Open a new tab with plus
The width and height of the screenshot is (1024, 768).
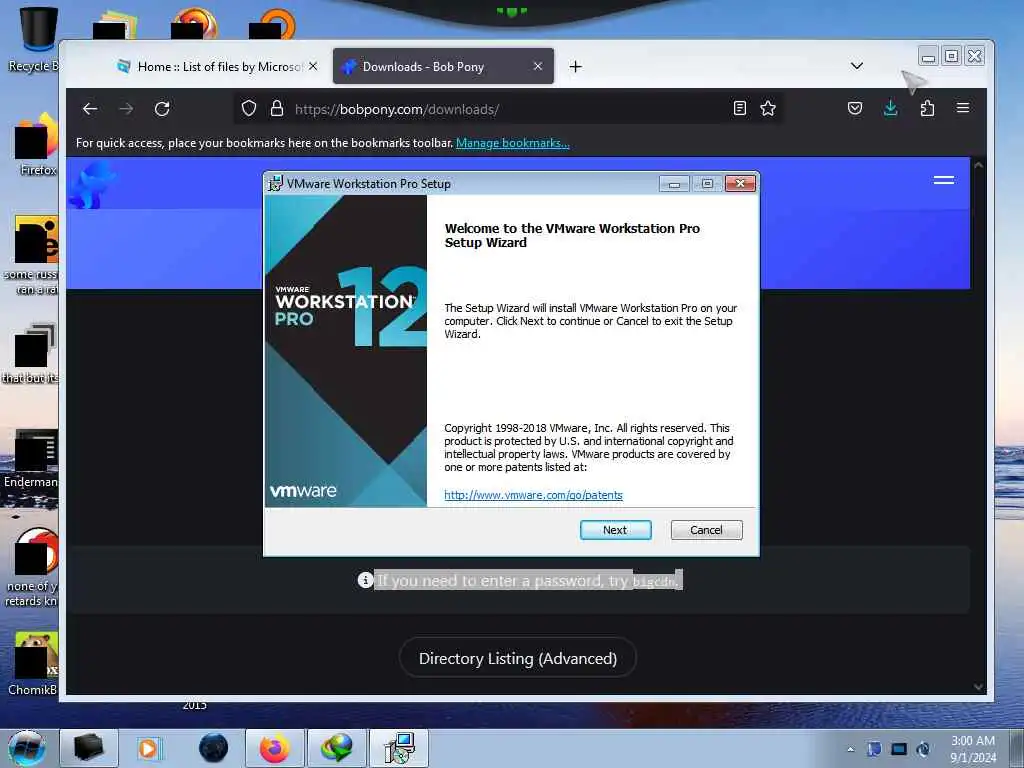tap(575, 67)
